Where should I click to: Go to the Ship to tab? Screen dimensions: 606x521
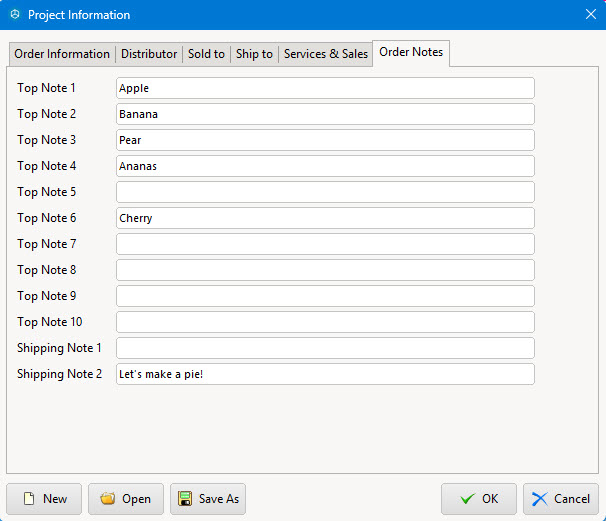tap(254, 54)
